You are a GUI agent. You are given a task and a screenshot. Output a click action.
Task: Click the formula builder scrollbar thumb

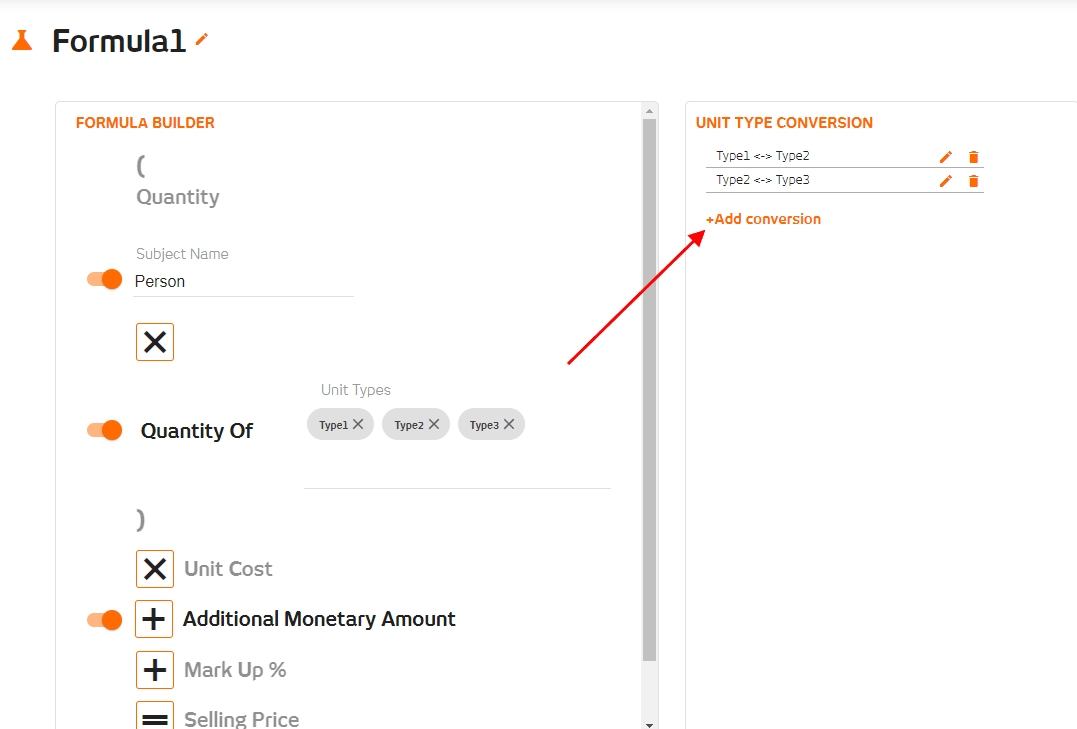click(x=649, y=390)
